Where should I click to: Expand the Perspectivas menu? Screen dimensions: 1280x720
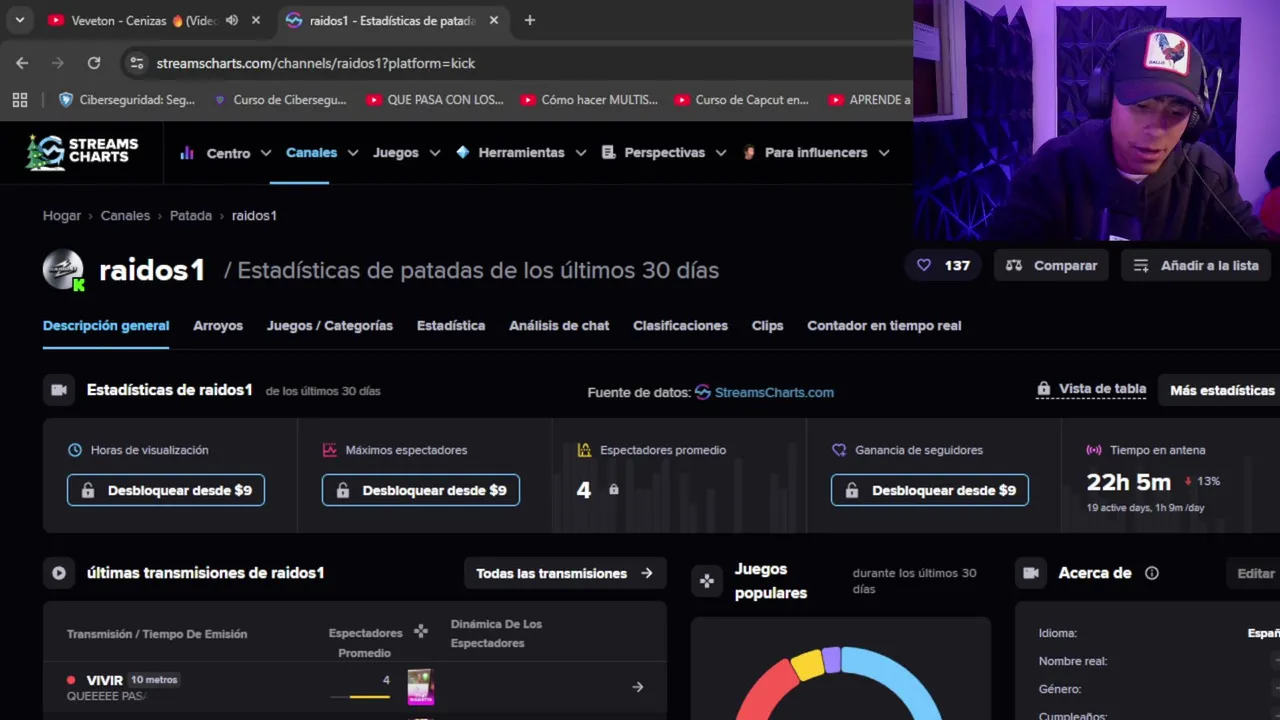(664, 152)
